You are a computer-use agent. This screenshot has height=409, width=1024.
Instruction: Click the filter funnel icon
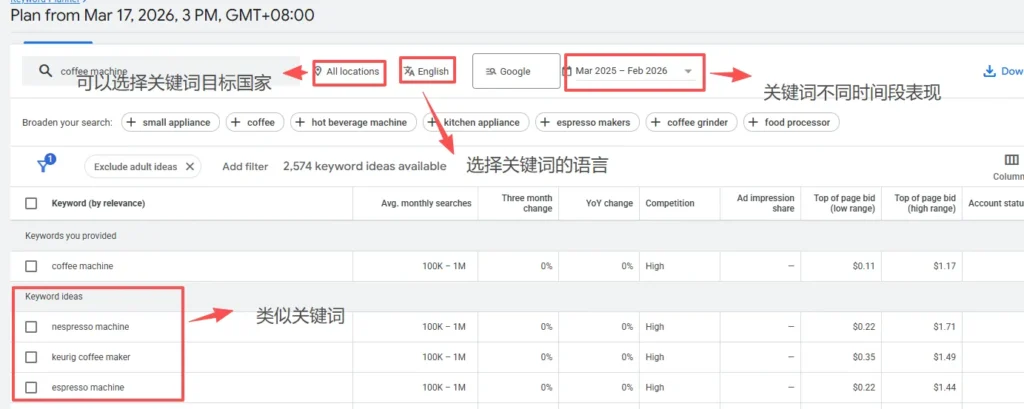(x=45, y=166)
